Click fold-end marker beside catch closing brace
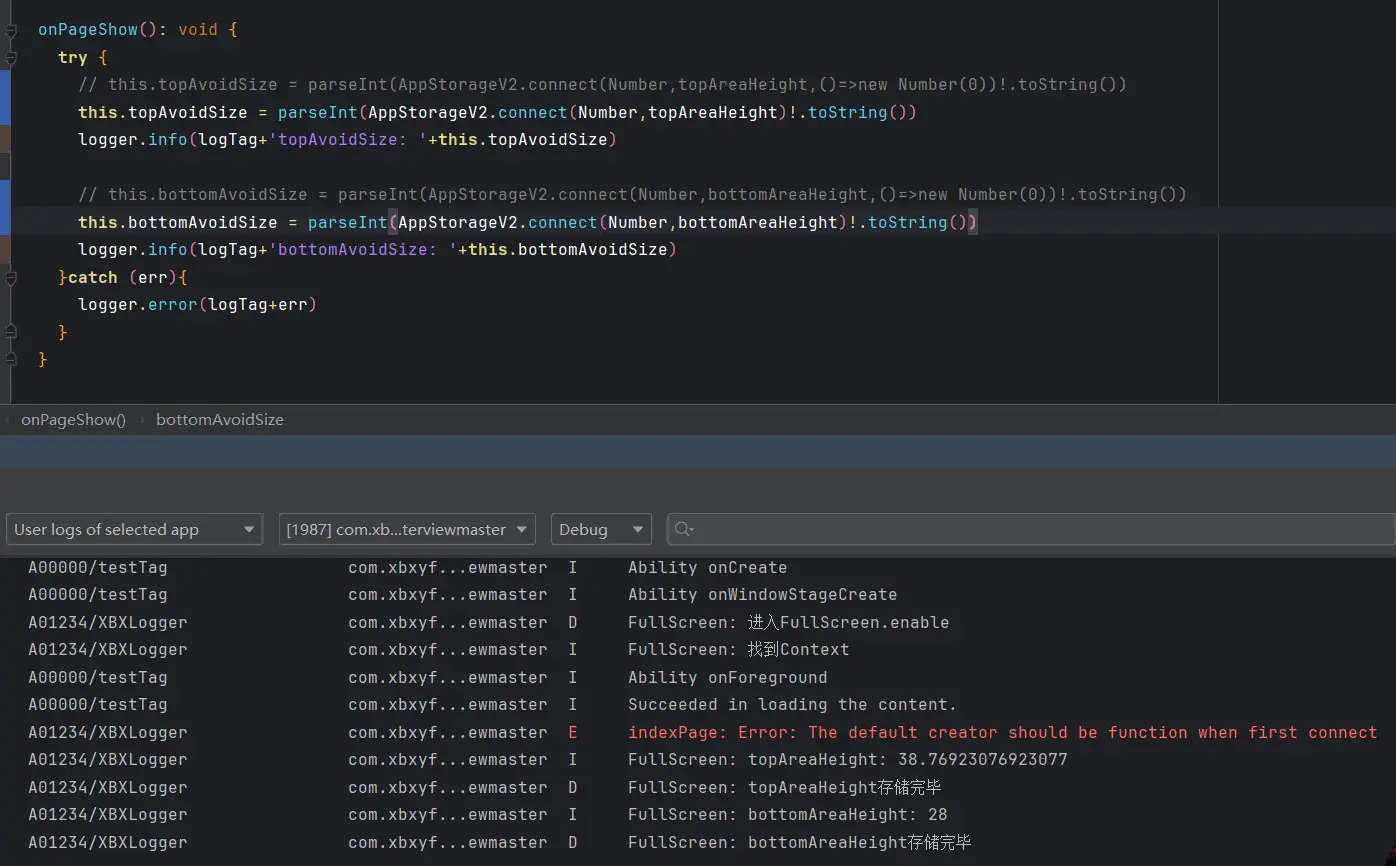Viewport: 1396px width, 866px height. [x=11, y=331]
